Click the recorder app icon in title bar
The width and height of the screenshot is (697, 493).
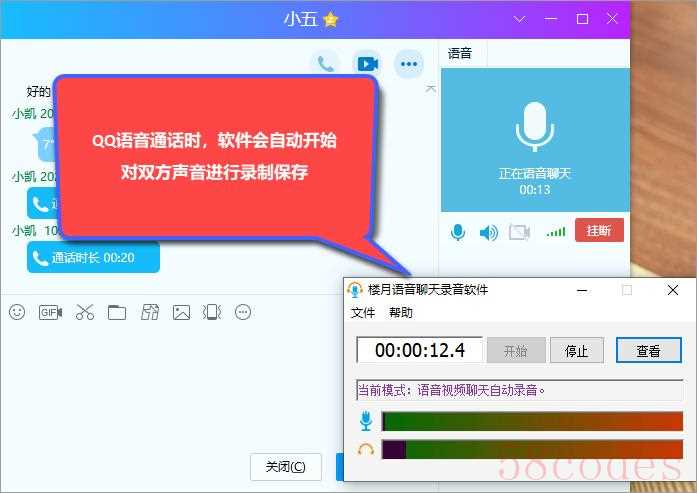[x=355, y=289]
